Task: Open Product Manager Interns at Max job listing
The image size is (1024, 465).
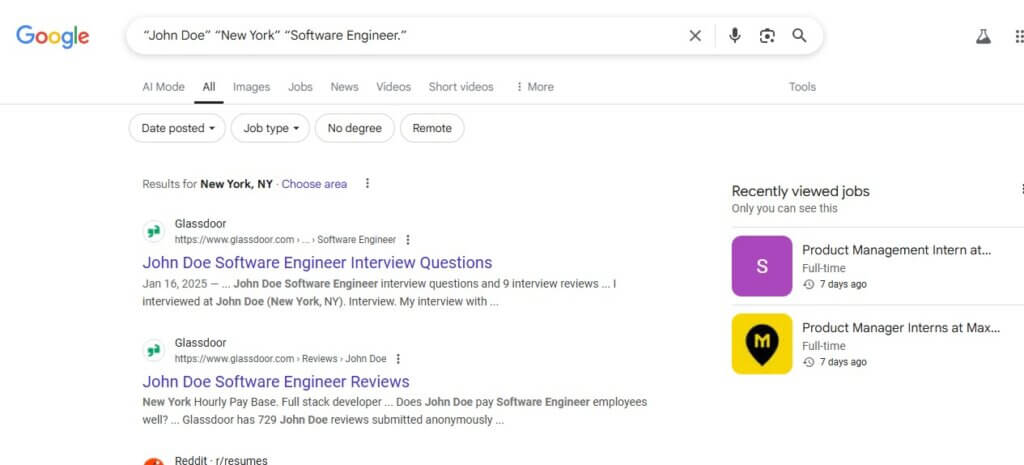Action: click(x=901, y=328)
